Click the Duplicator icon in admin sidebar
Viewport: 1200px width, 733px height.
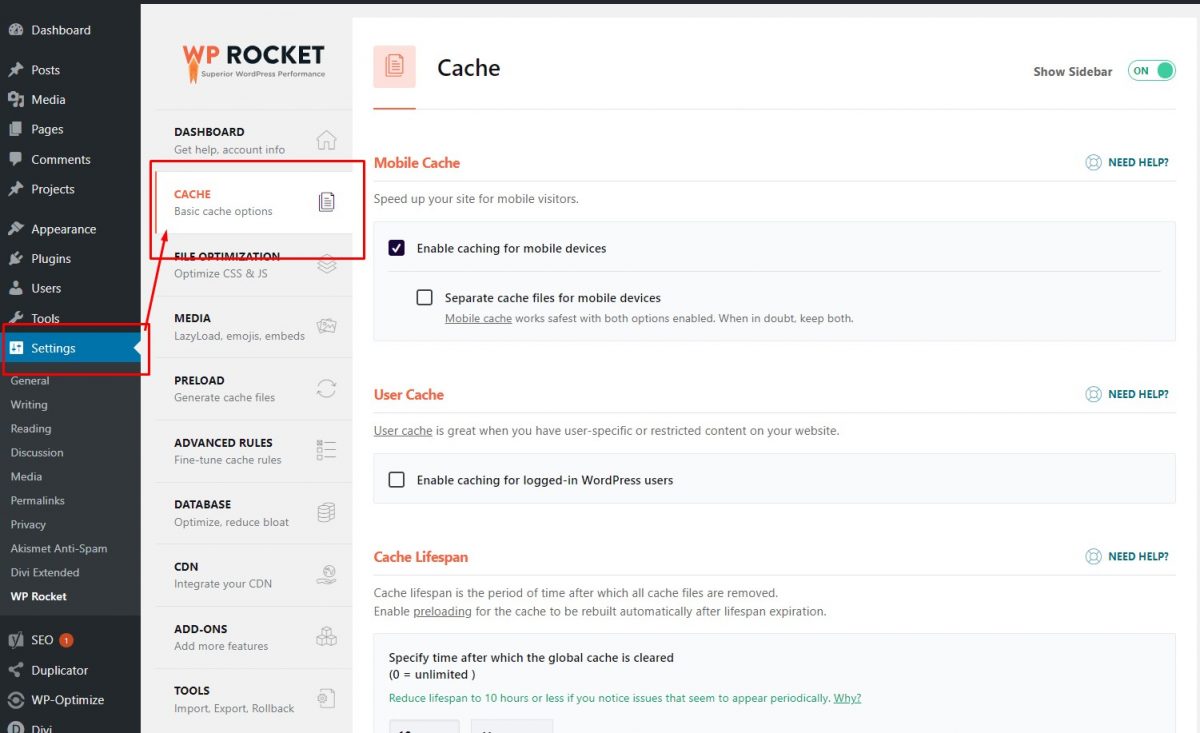pyautogui.click(x=16, y=670)
